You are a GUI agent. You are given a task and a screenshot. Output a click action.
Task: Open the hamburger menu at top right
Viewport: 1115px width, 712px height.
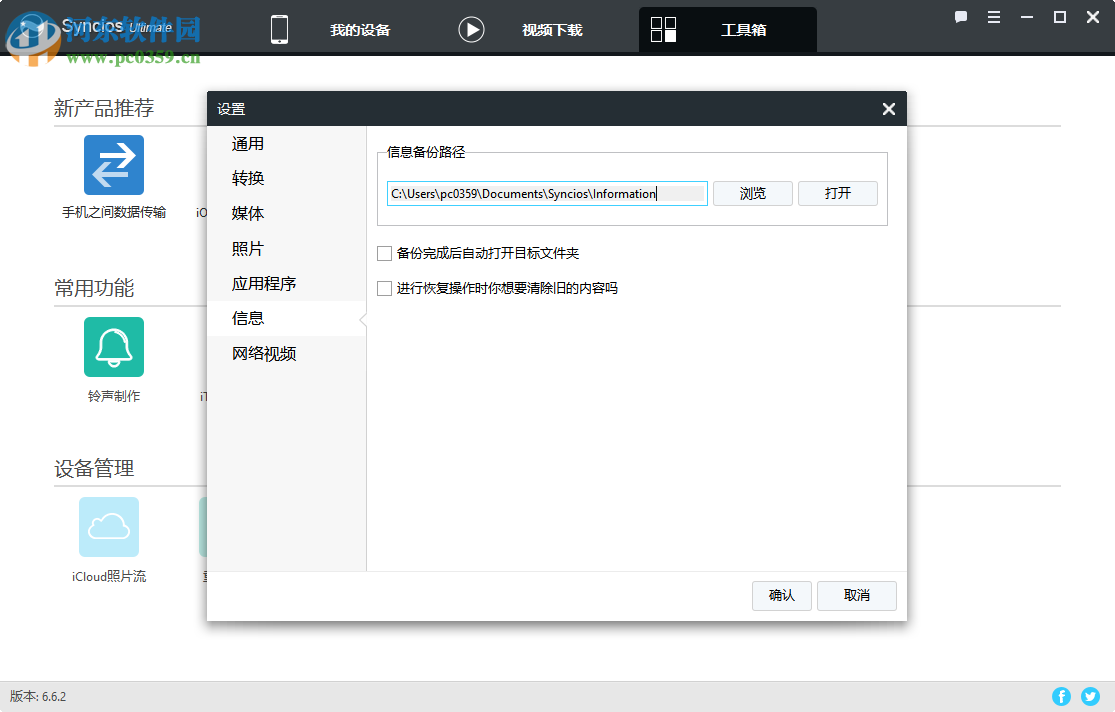coord(994,17)
